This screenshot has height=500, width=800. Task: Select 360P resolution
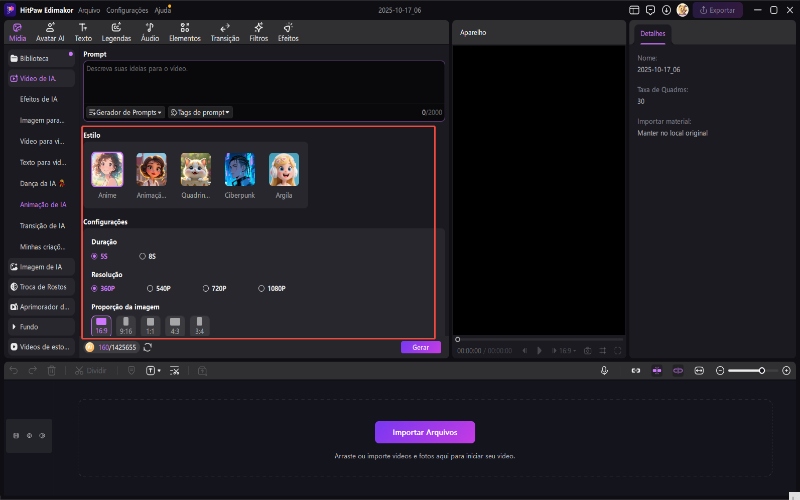pyautogui.click(x=103, y=288)
